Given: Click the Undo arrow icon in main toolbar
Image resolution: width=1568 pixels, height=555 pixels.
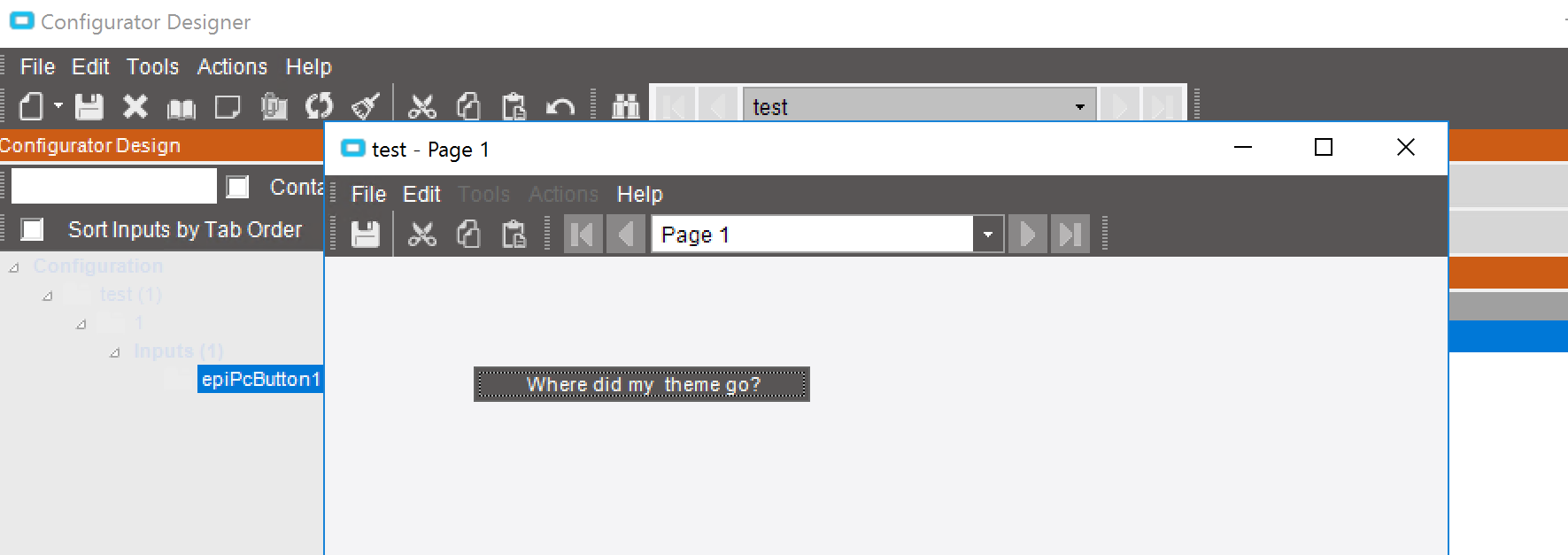Looking at the screenshot, I should (560, 107).
